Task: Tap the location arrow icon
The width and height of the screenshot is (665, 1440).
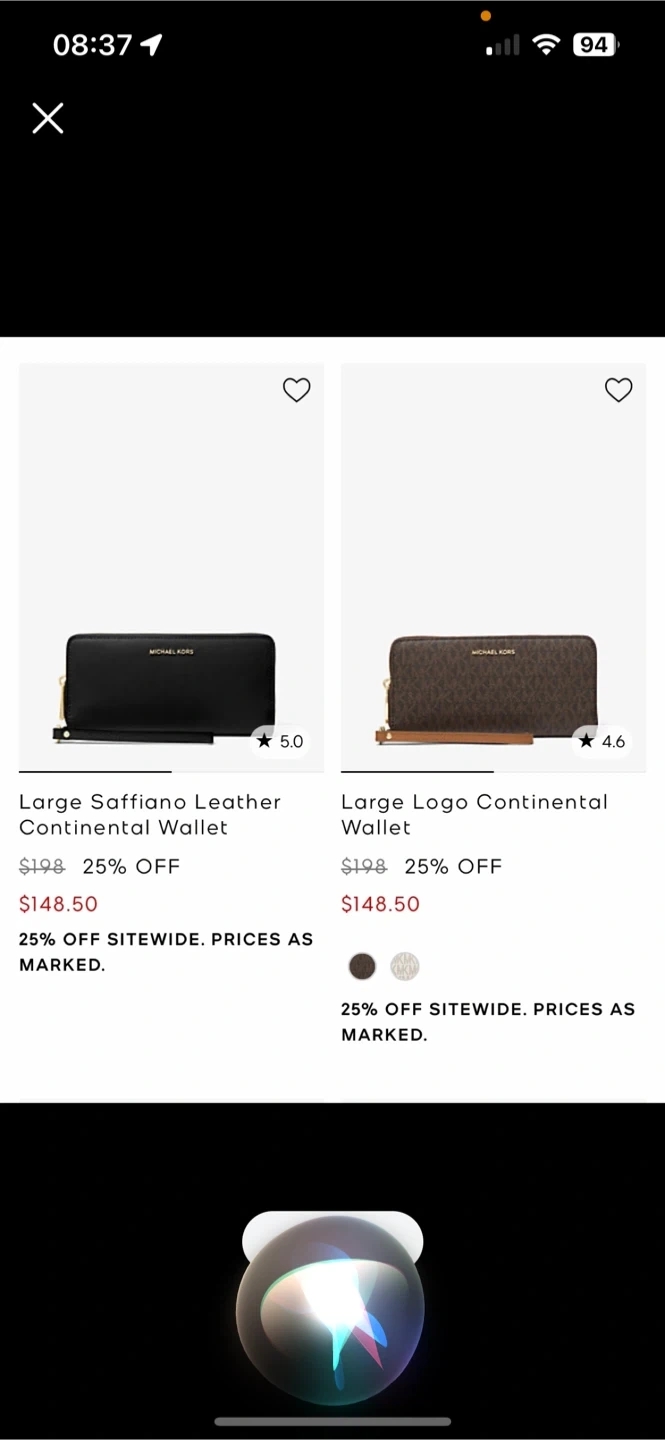Action: (151, 45)
